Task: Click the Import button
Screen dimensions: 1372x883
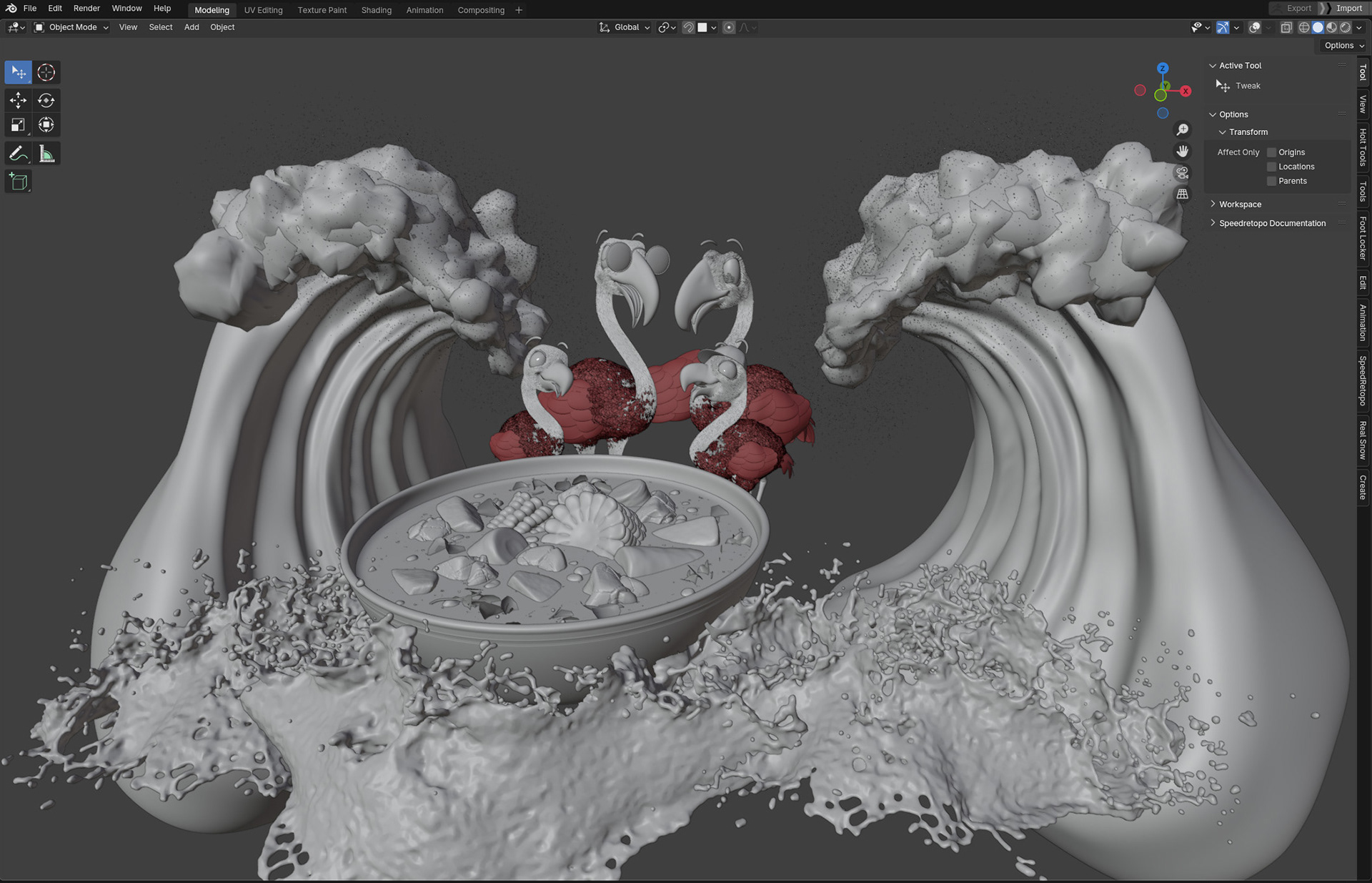Action: [x=1348, y=9]
